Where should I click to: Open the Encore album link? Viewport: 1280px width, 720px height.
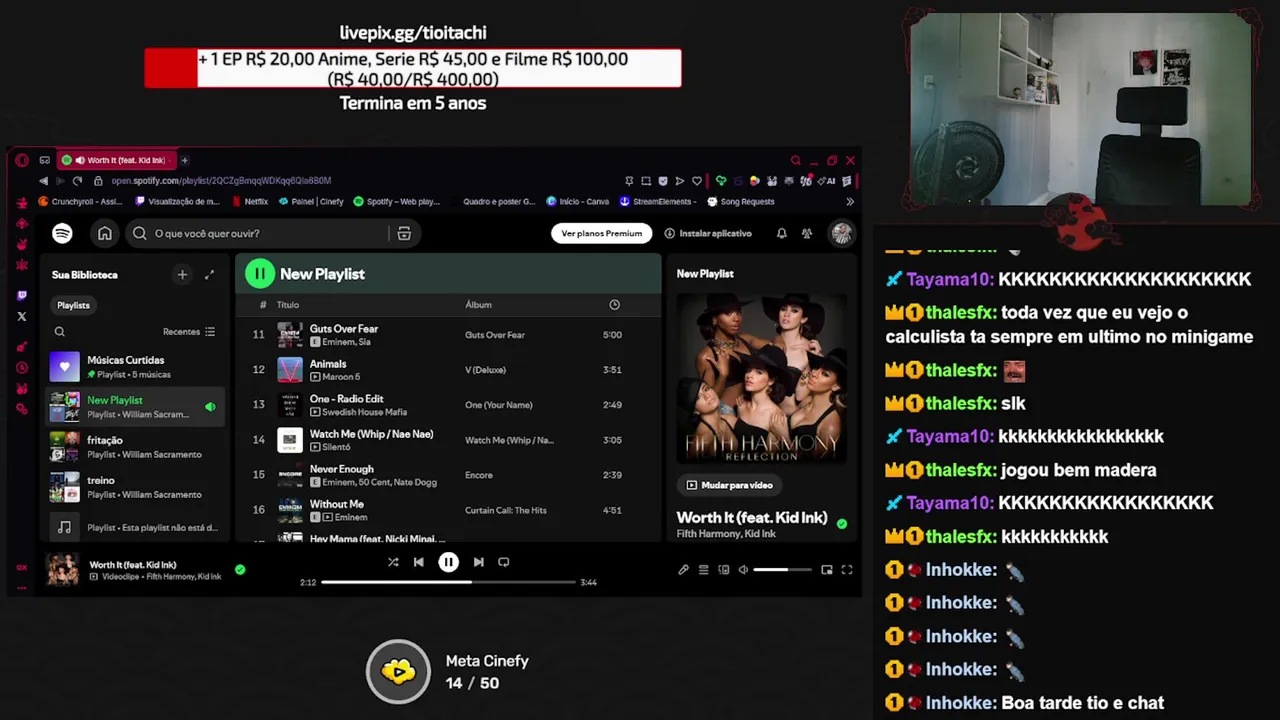(x=479, y=475)
